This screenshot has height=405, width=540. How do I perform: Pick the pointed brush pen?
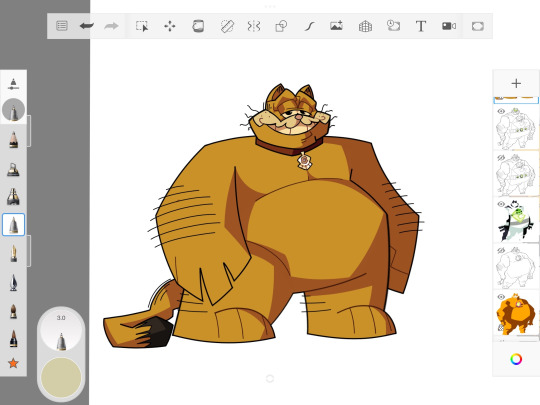[x=13, y=283]
